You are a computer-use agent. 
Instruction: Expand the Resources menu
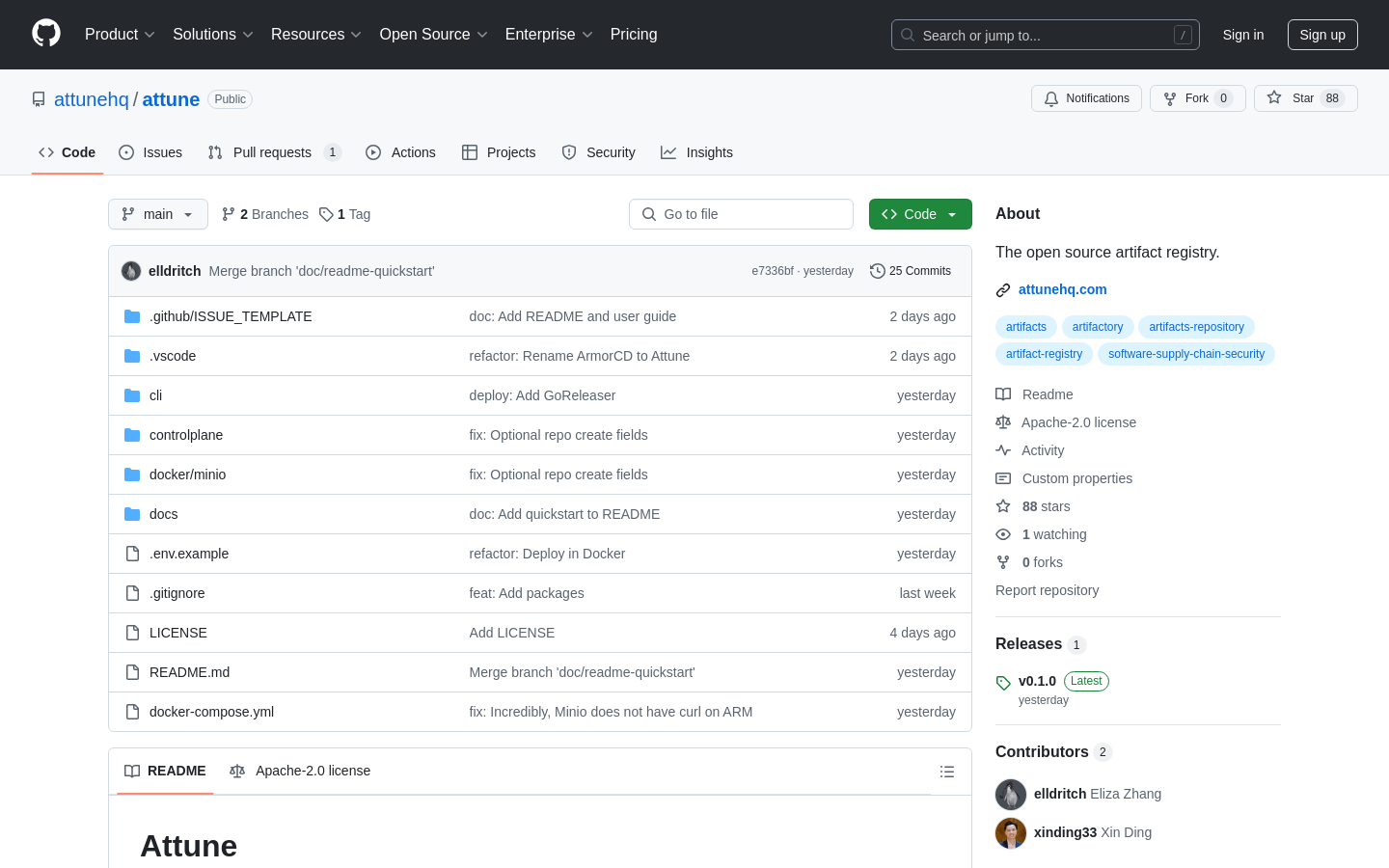click(316, 35)
